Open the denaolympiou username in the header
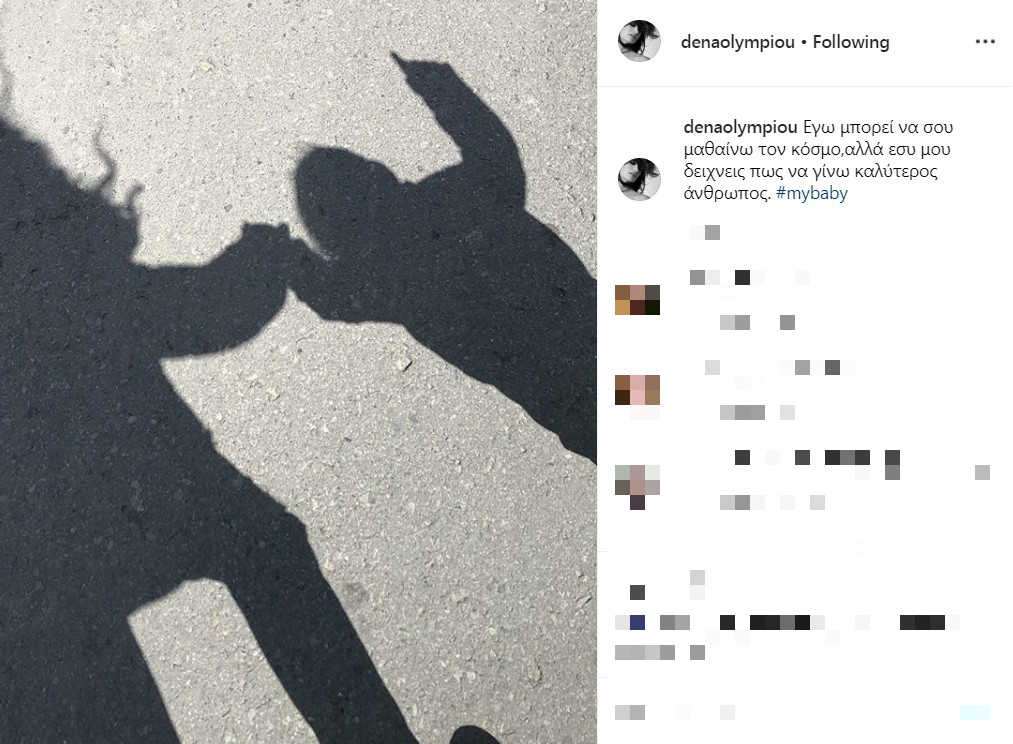 pos(738,42)
